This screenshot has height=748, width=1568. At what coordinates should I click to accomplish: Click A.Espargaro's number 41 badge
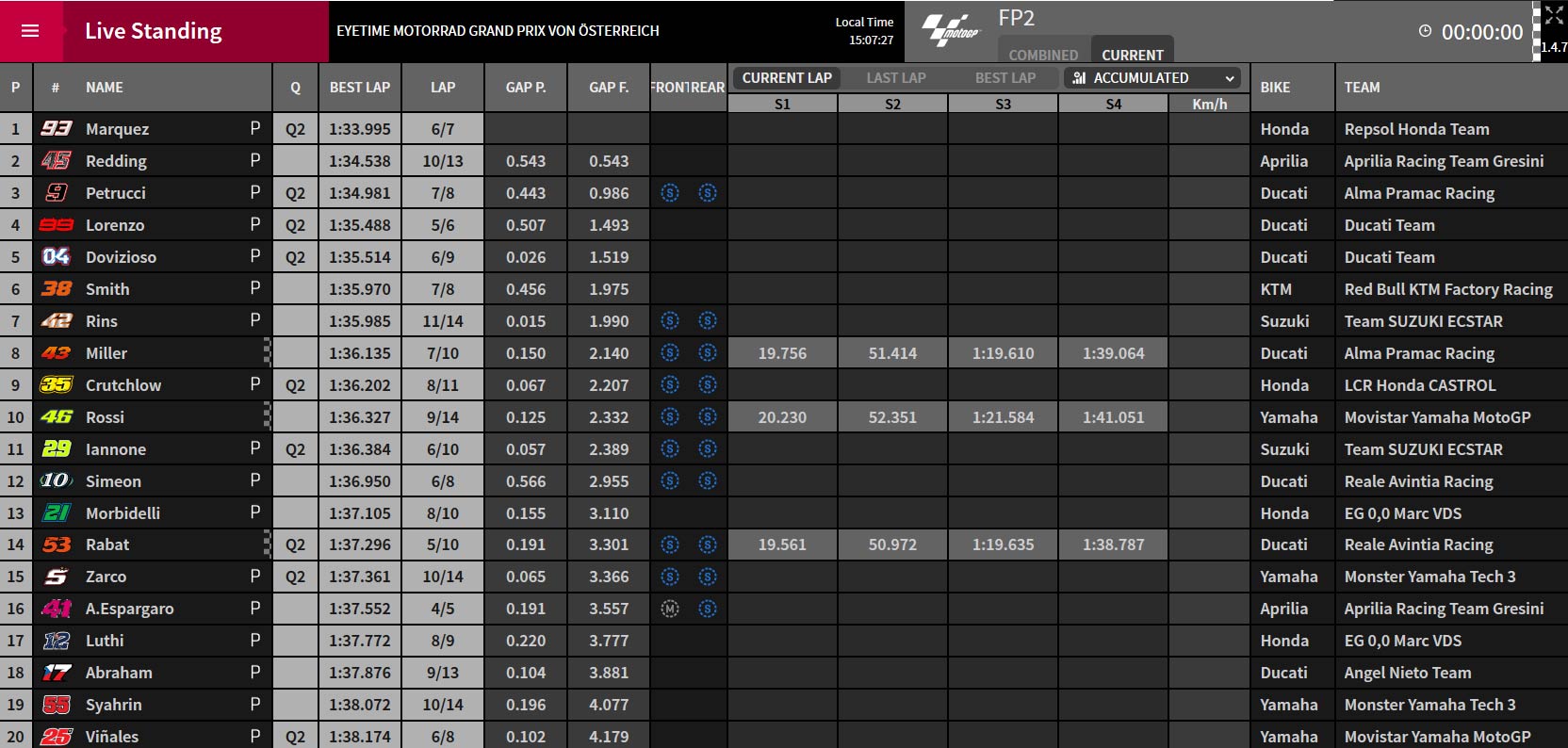[57, 609]
